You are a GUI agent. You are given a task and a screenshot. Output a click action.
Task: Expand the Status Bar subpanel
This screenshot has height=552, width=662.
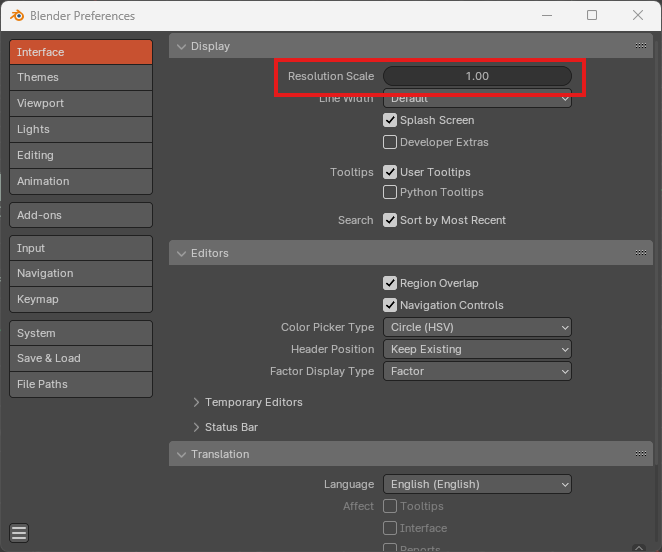(x=196, y=427)
